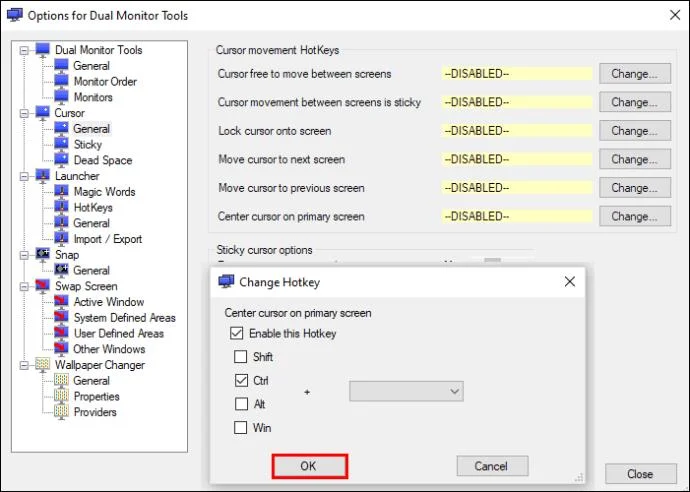690x492 pixels.
Task: Select General under Cursor
Action: point(91,129)
